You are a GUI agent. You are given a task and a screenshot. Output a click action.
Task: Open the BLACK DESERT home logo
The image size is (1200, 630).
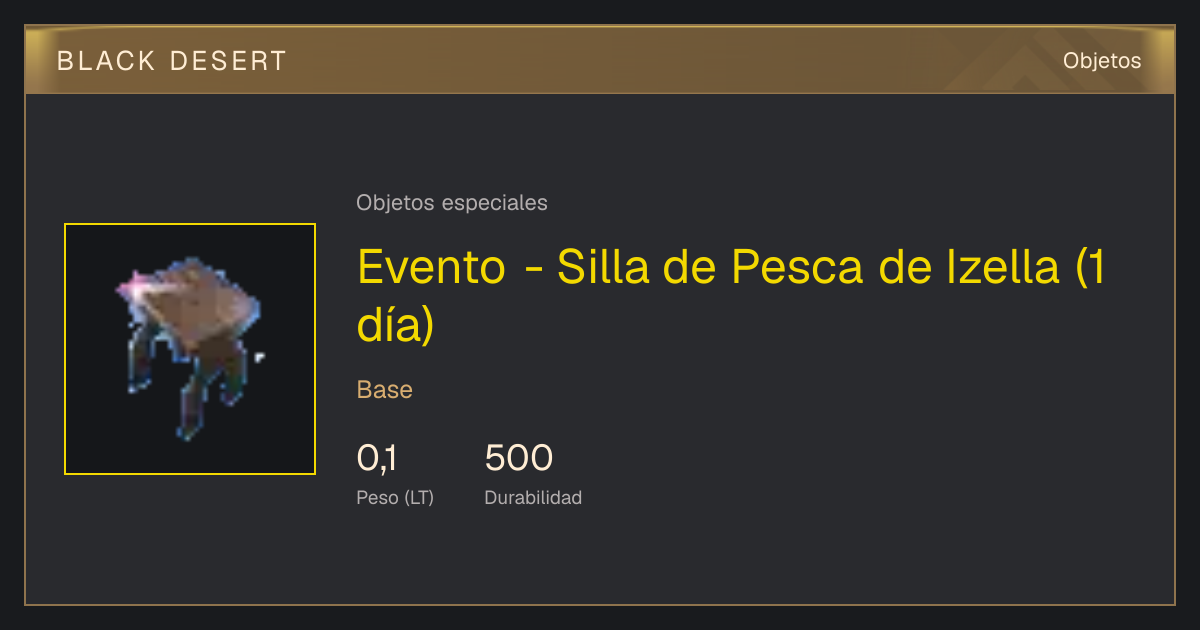click(172, 61)
